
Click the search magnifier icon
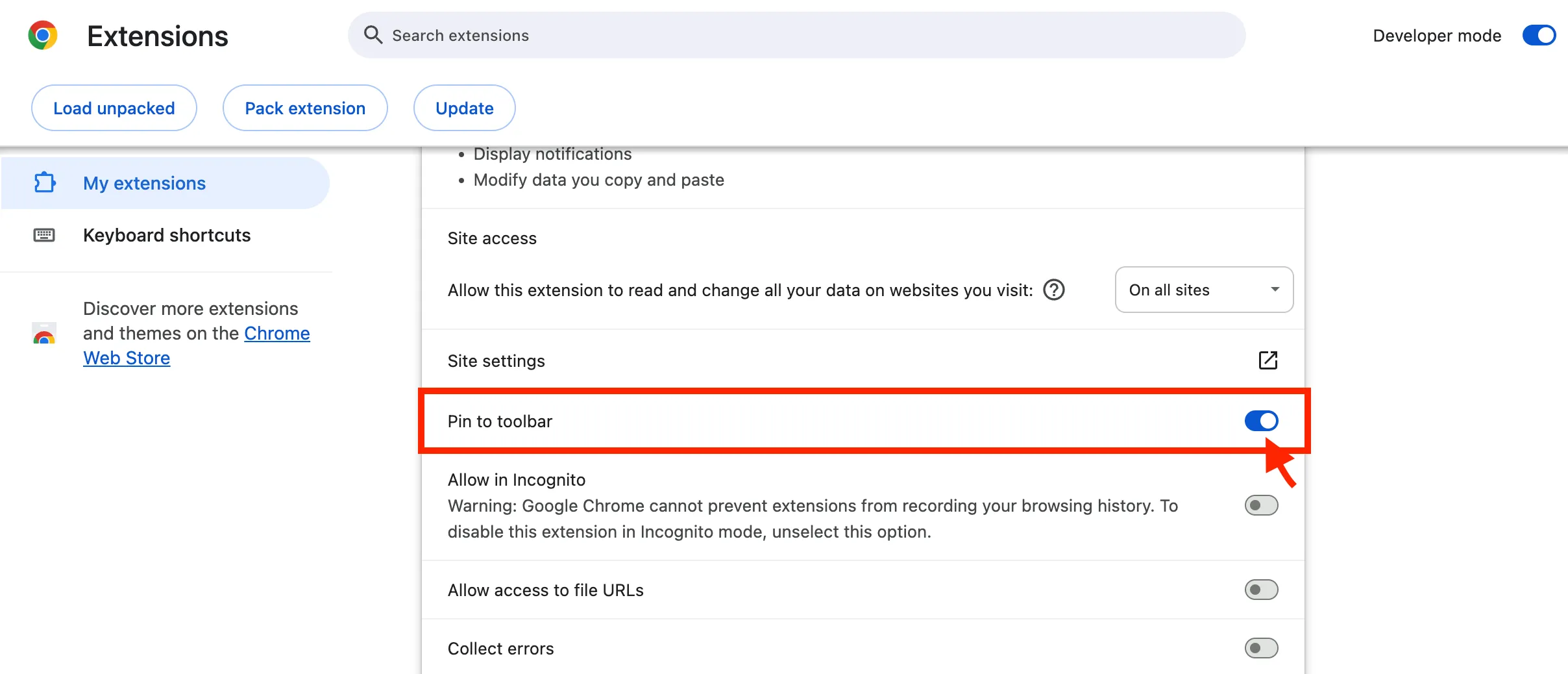coord(373,34)
